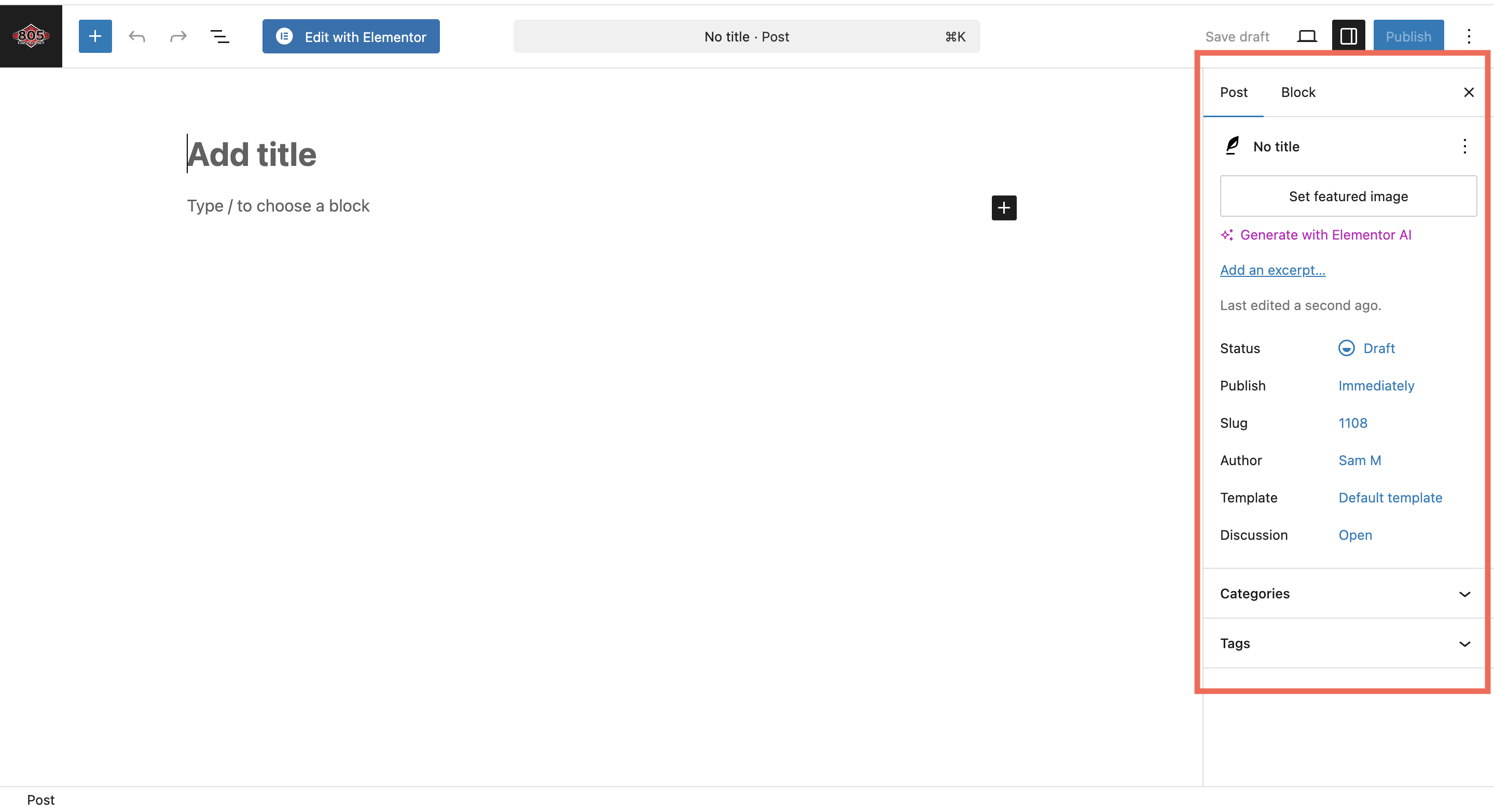Click the post quill pen icon
The height and width of the screenshot is (812, 1494).
coord(1233,146)
